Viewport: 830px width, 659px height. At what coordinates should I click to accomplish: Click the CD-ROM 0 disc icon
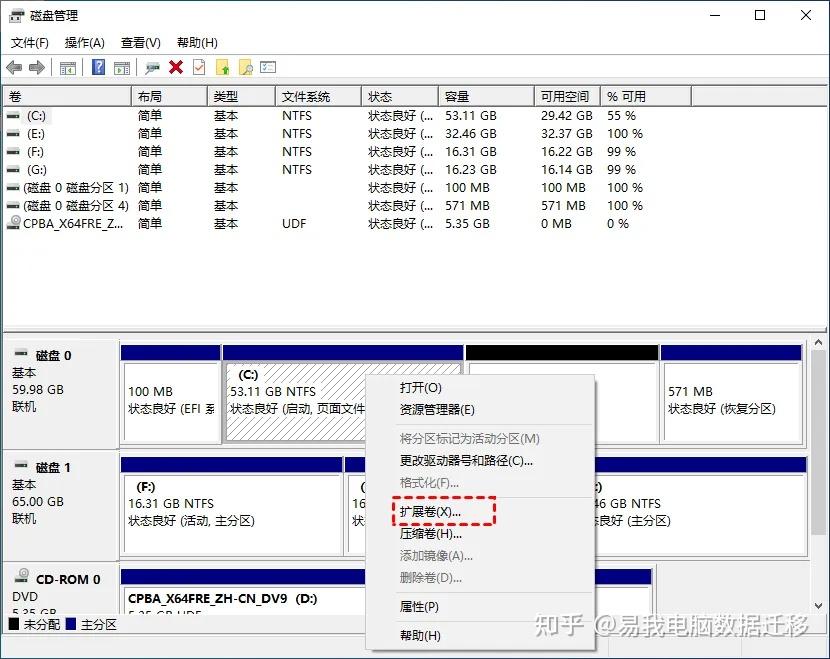click(x=22, y=575)
